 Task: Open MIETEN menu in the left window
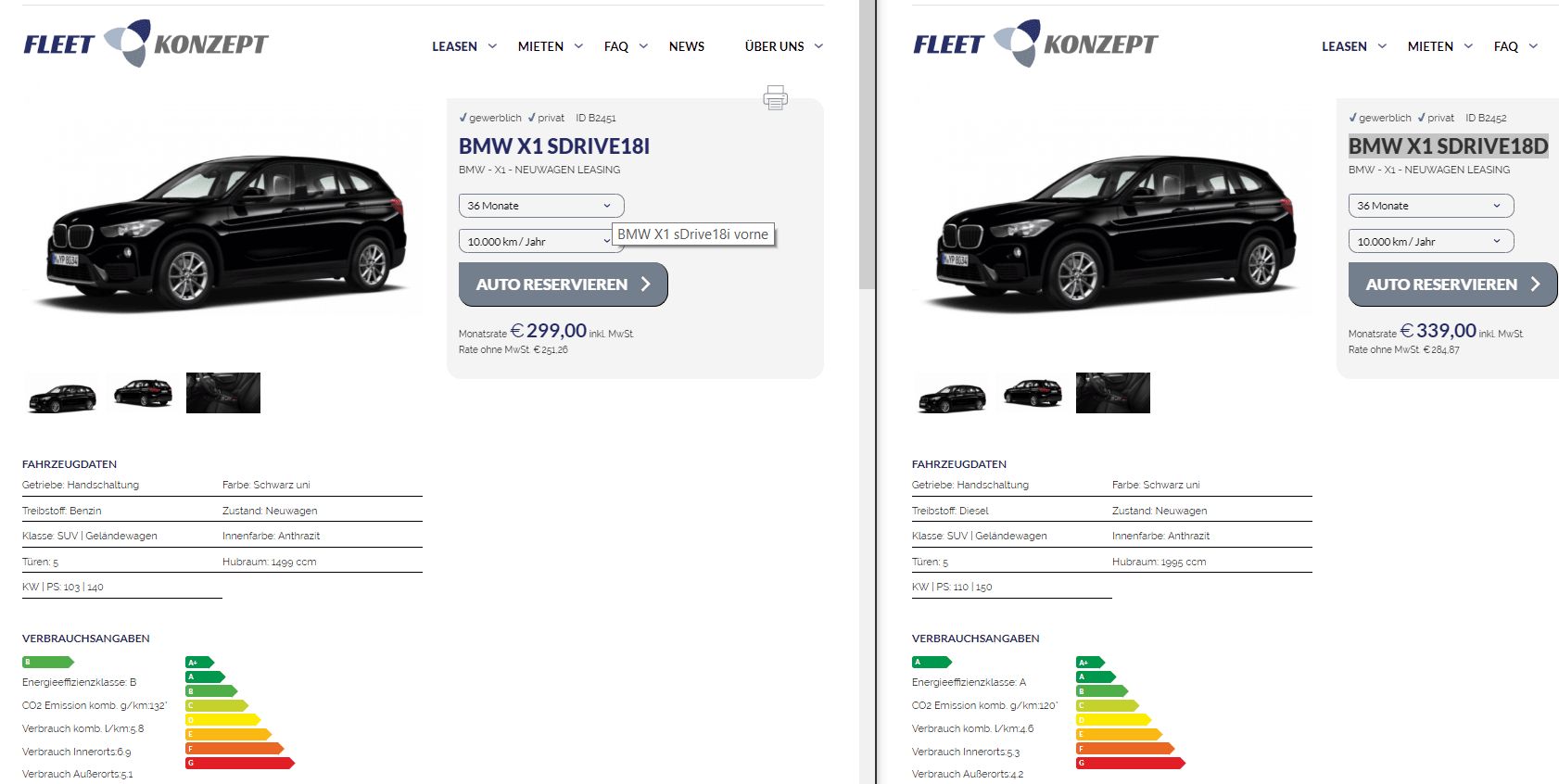pyautogui.click(x=540, y=46)
